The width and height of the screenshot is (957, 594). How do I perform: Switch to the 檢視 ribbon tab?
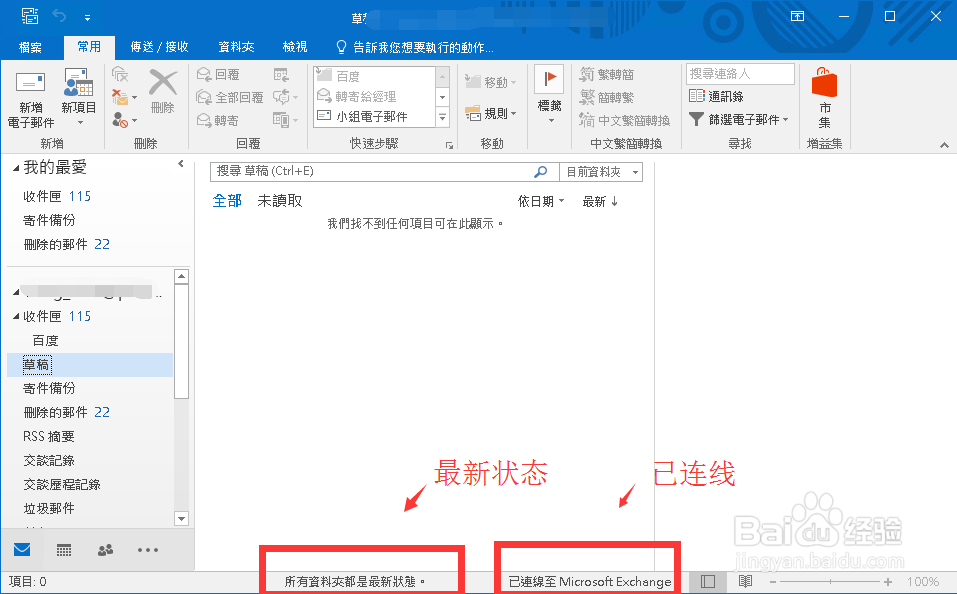click(295, 46)
